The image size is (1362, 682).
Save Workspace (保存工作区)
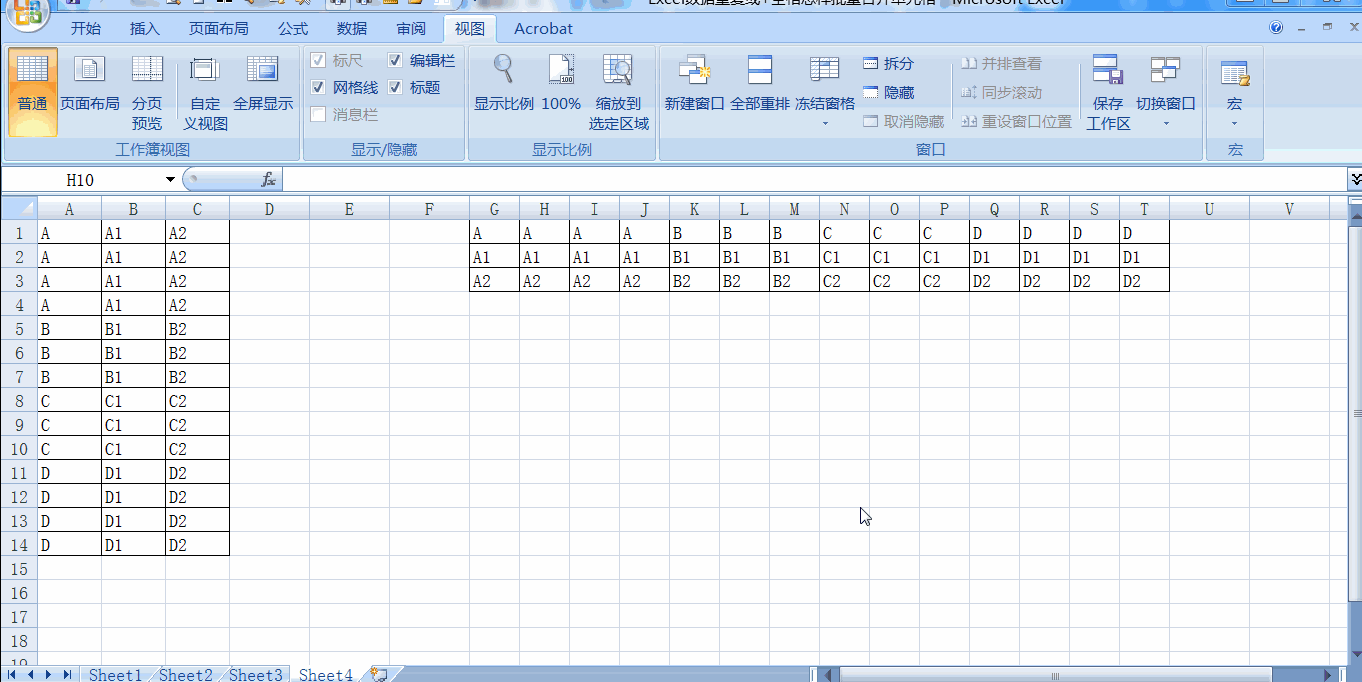[1108, 91]
